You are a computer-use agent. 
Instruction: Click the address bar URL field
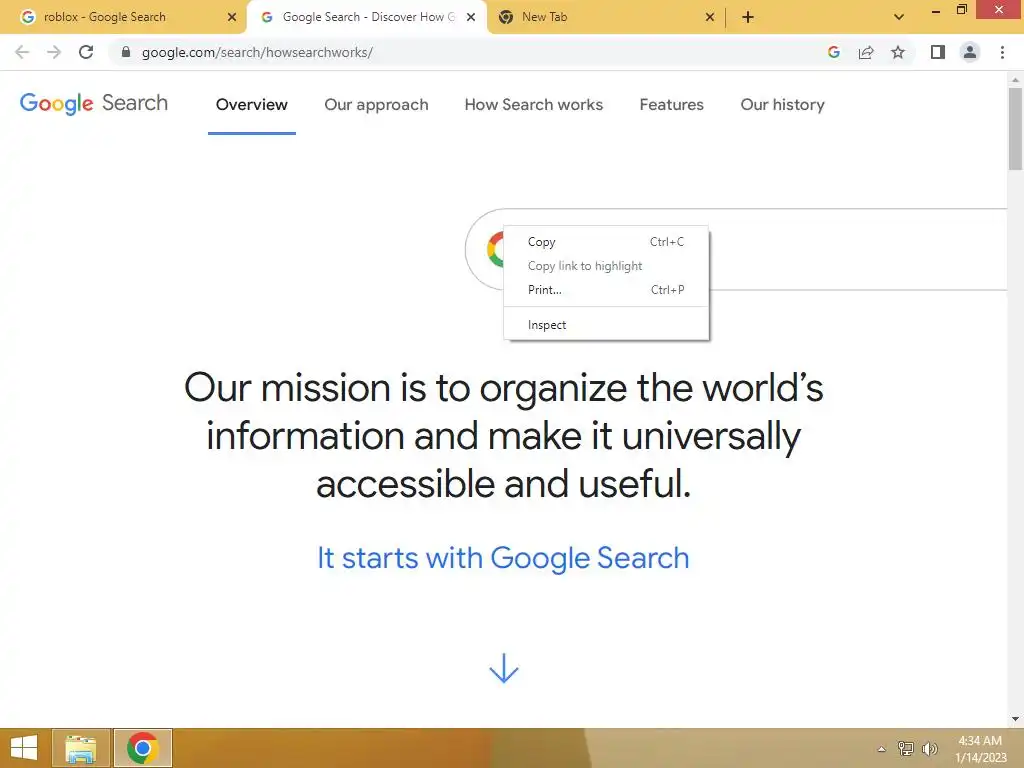pos(470,52)
